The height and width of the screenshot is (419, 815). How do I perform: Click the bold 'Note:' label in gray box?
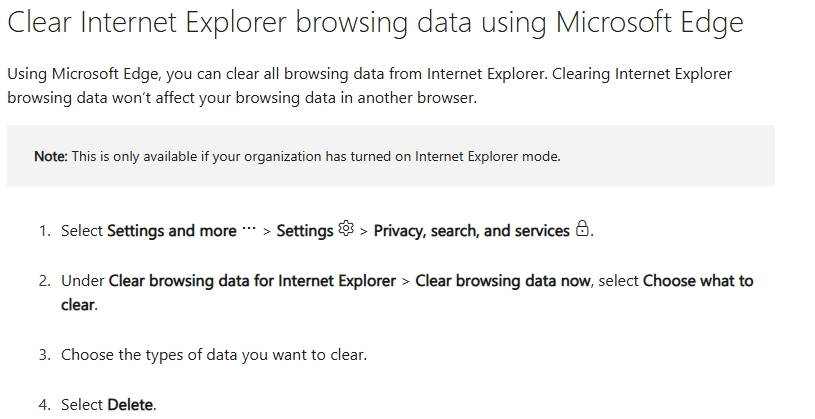[x=51, y=156]
